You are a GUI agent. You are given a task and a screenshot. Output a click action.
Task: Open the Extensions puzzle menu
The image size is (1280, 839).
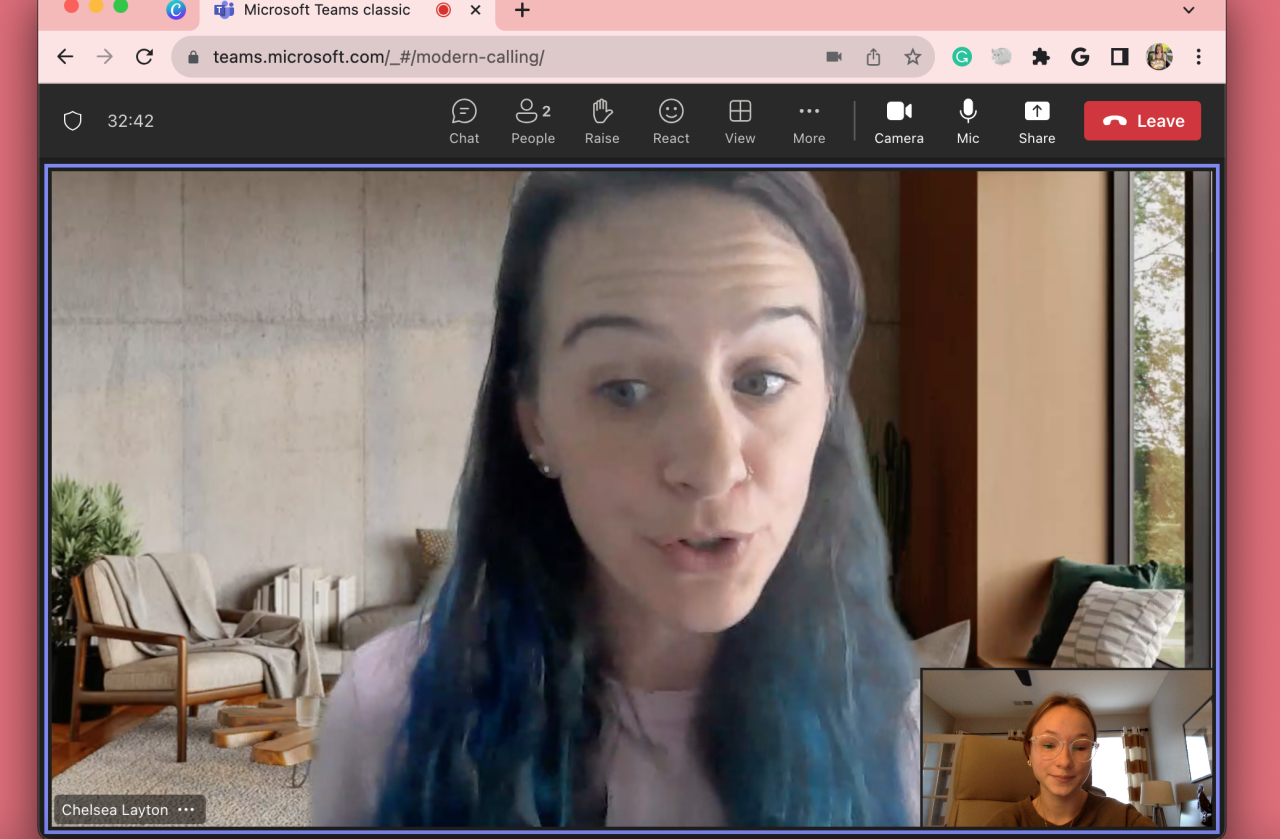click(x=1041, y=57)
